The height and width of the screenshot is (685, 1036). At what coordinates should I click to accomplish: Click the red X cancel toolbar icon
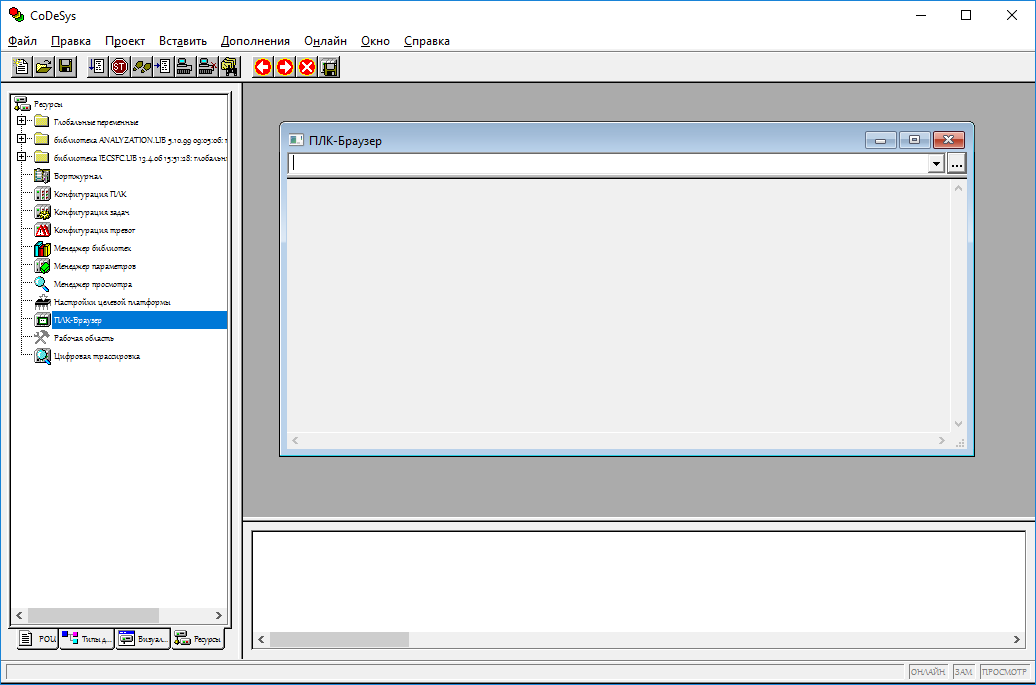pyautogui.click(x=307, y=67)
